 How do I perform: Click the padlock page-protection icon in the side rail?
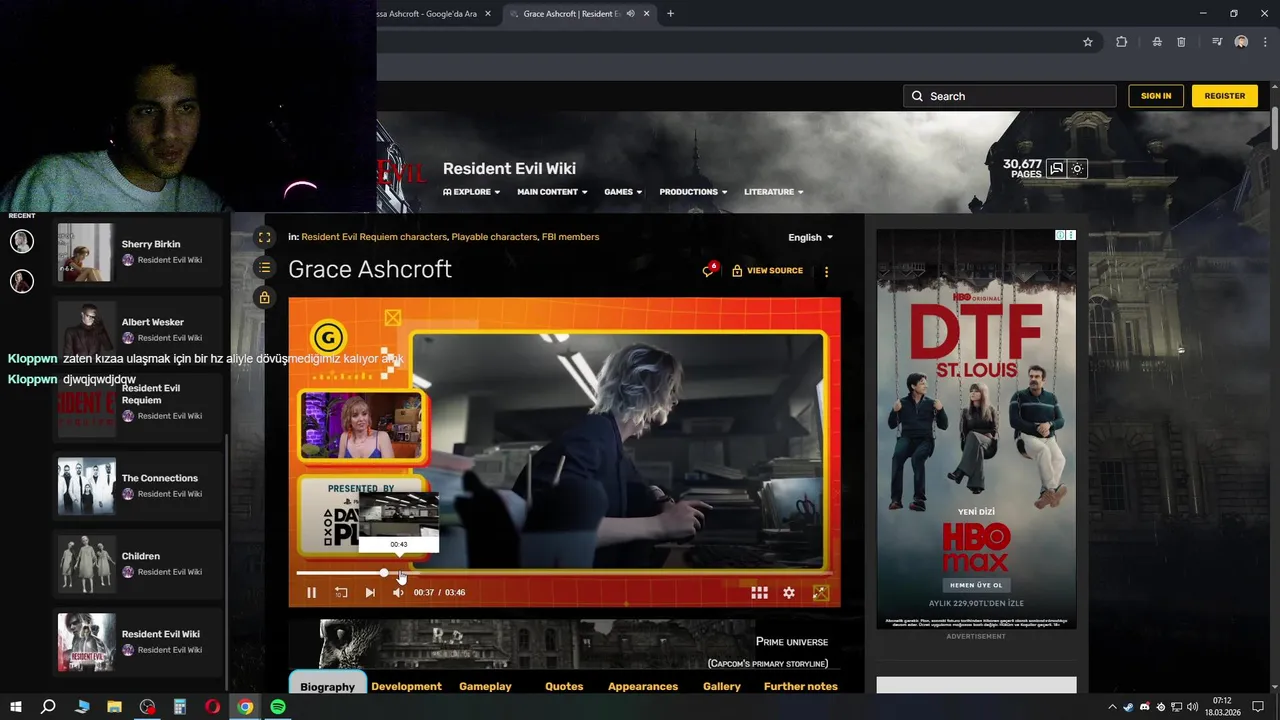[264, 297]
